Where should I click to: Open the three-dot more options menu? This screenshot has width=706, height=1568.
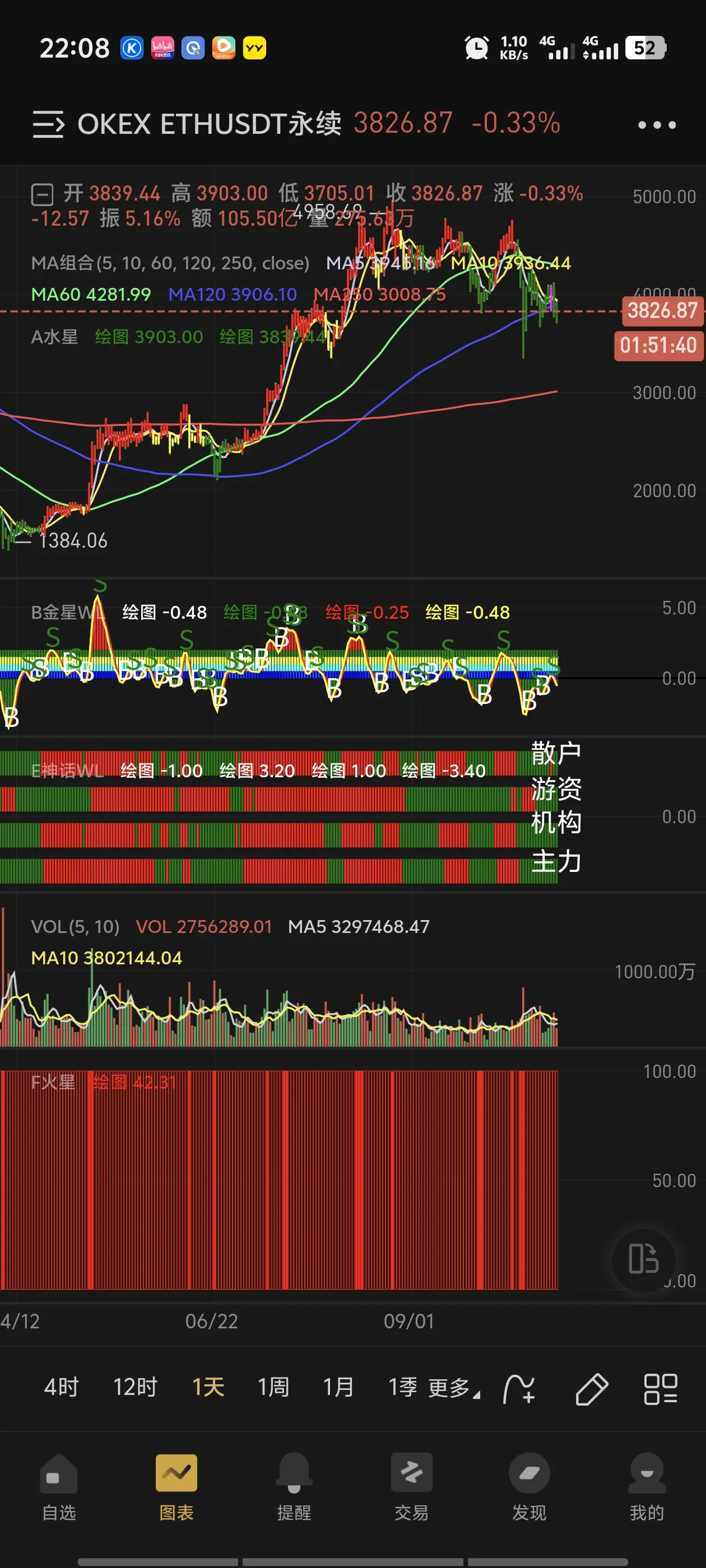click(657, 125)
